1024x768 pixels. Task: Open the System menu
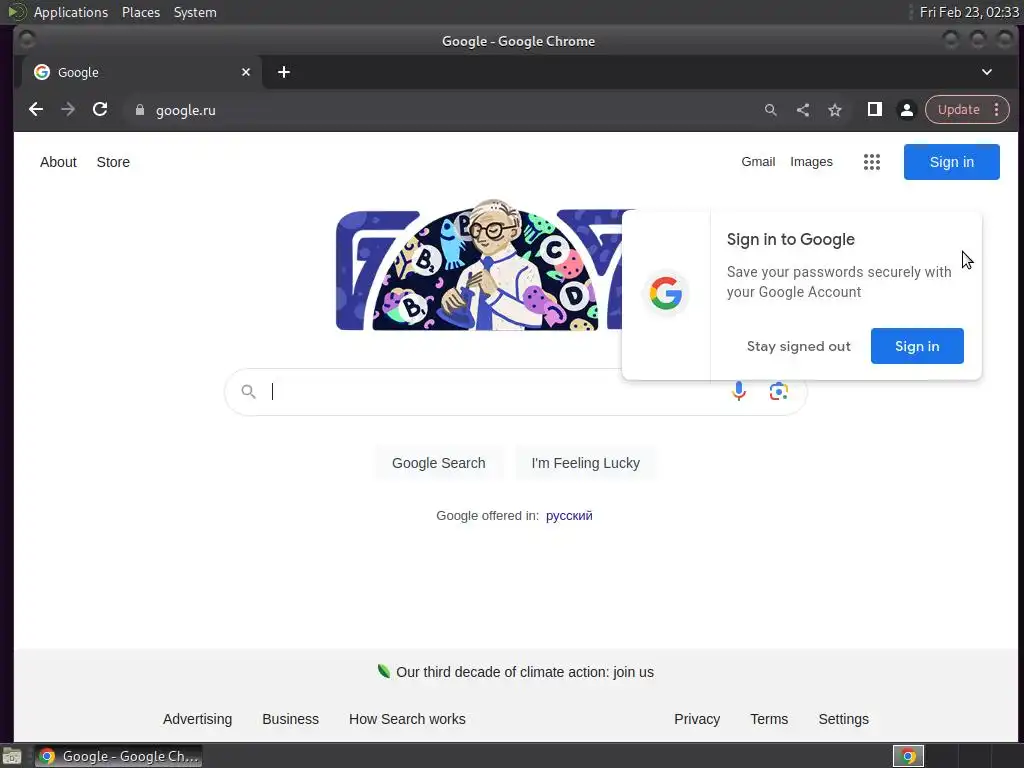click(195, 12)
